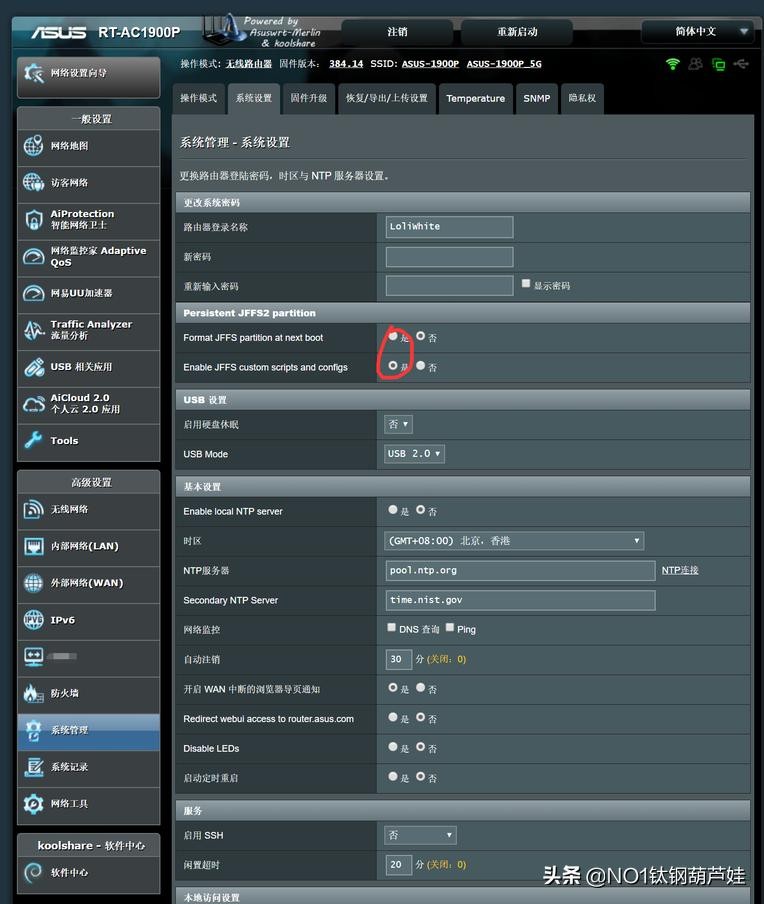The width and height of the screenshot is (764, 904).
Task: Open the Enable SSH dropdown
Action: point(420,835)
